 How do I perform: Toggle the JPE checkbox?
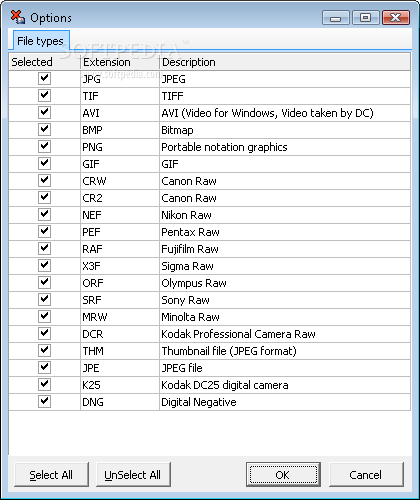point(44,368)
